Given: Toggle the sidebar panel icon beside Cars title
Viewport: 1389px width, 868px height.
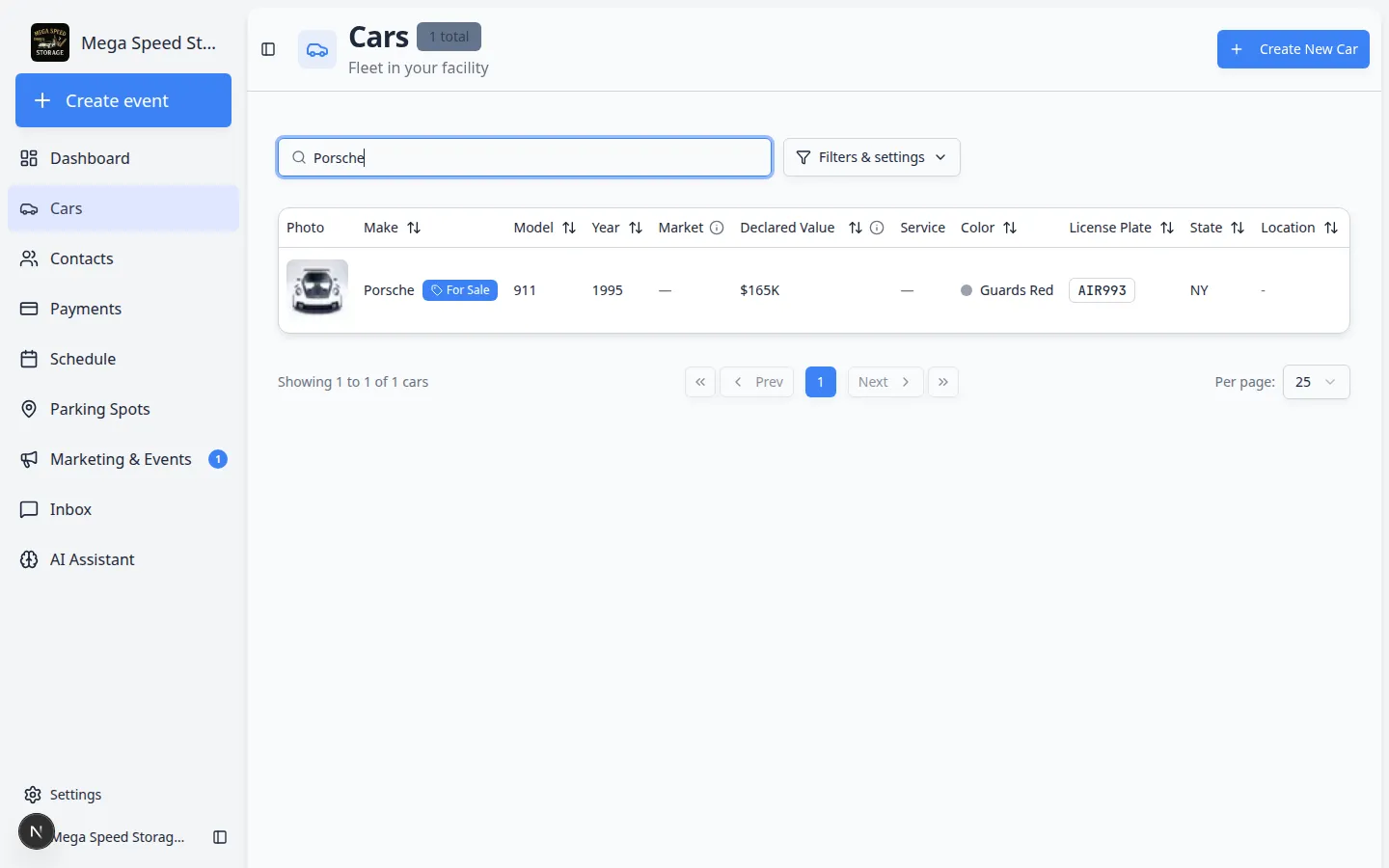Looking at the screenshot, I should 268,49.
